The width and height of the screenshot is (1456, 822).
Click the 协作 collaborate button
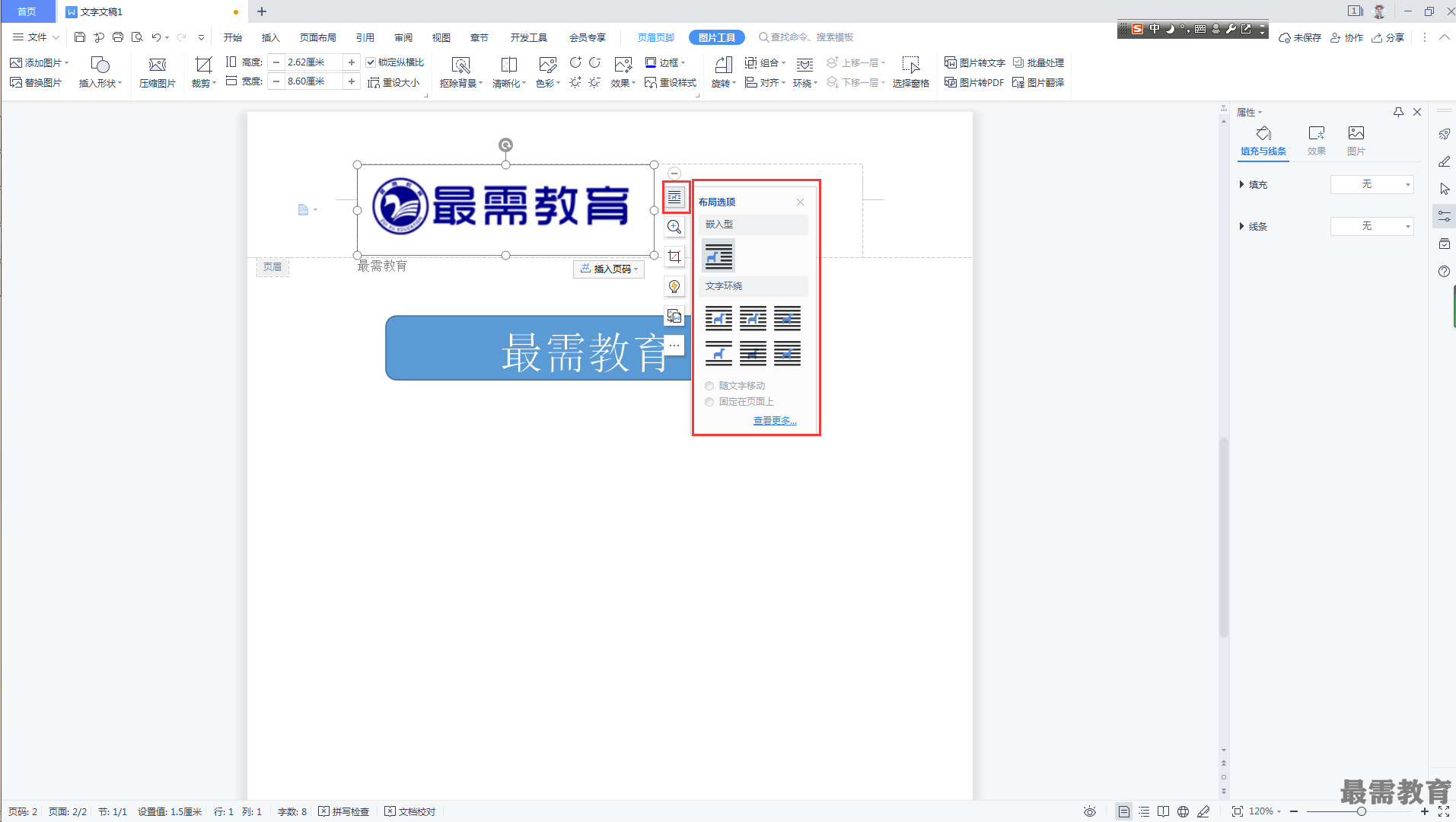coord(1347,37)
